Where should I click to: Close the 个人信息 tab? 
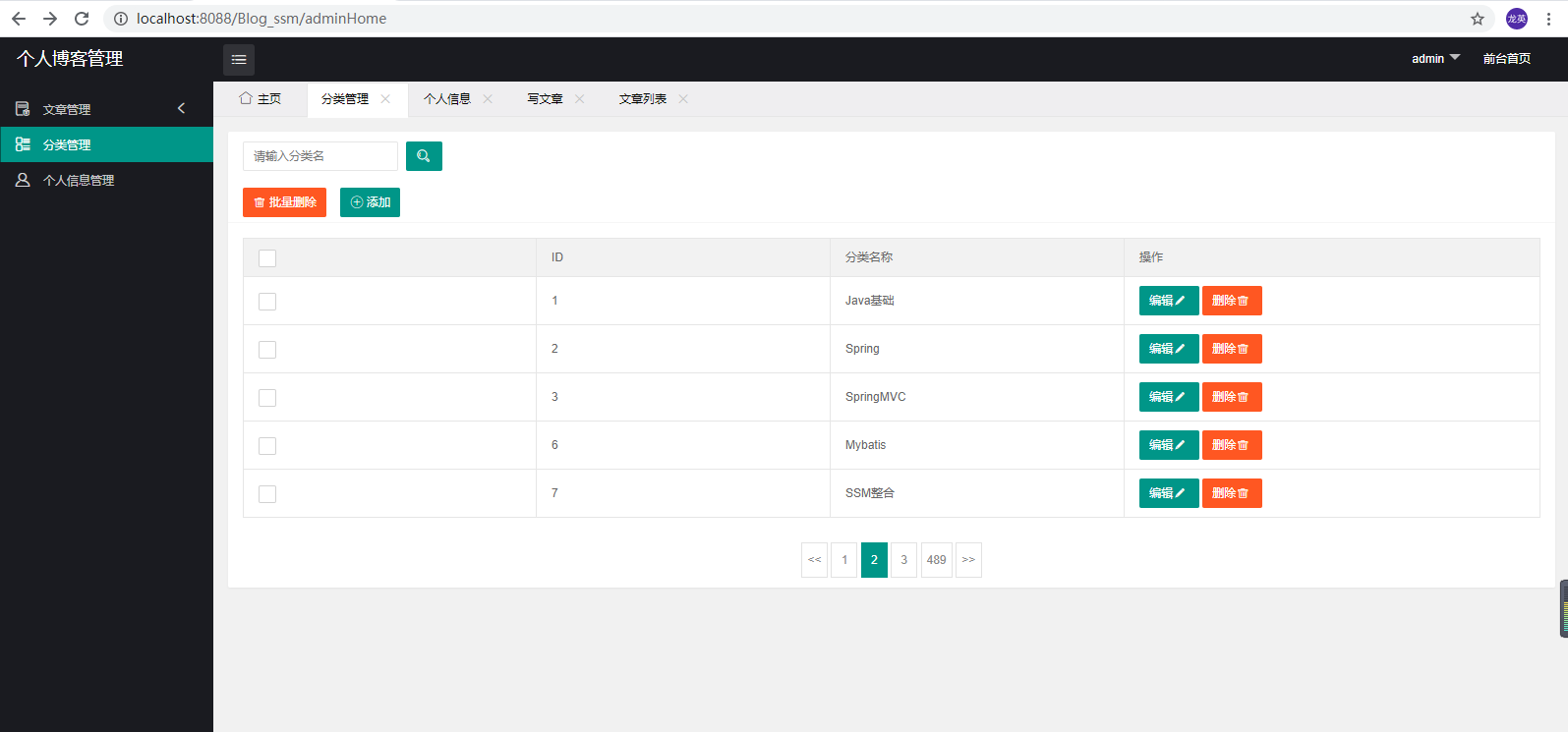click(x=488, y=99)
